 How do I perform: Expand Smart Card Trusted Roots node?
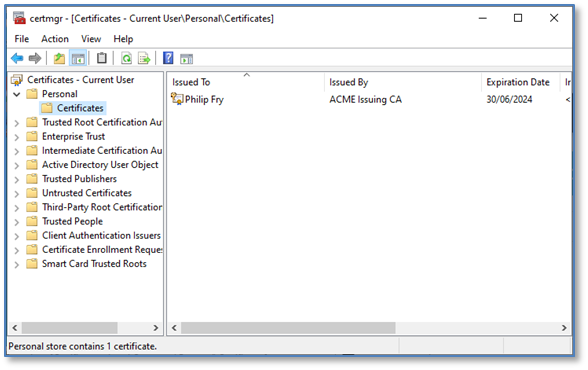click(x=16, y=264)
